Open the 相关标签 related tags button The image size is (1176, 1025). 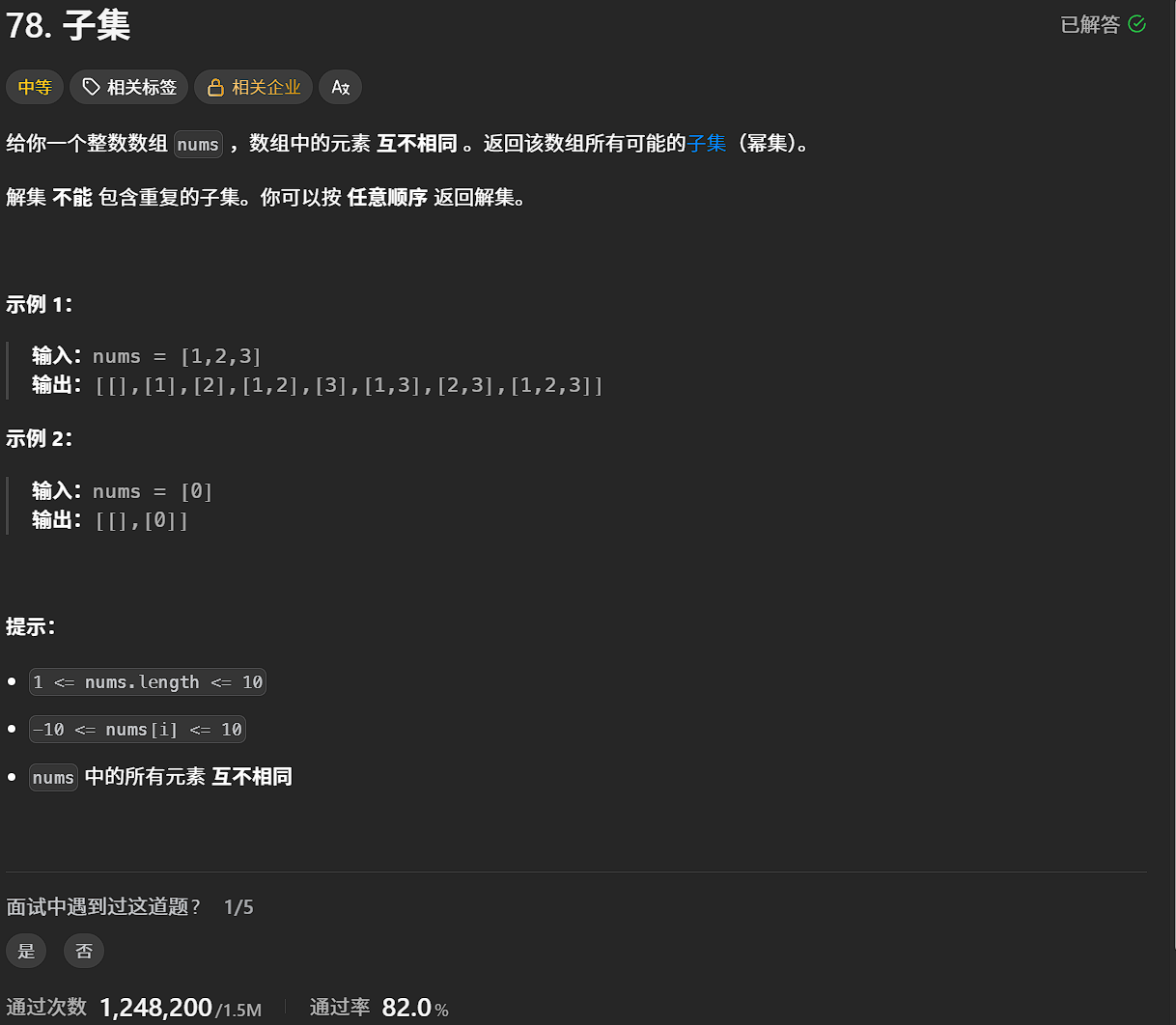click(x=129, y=87)
